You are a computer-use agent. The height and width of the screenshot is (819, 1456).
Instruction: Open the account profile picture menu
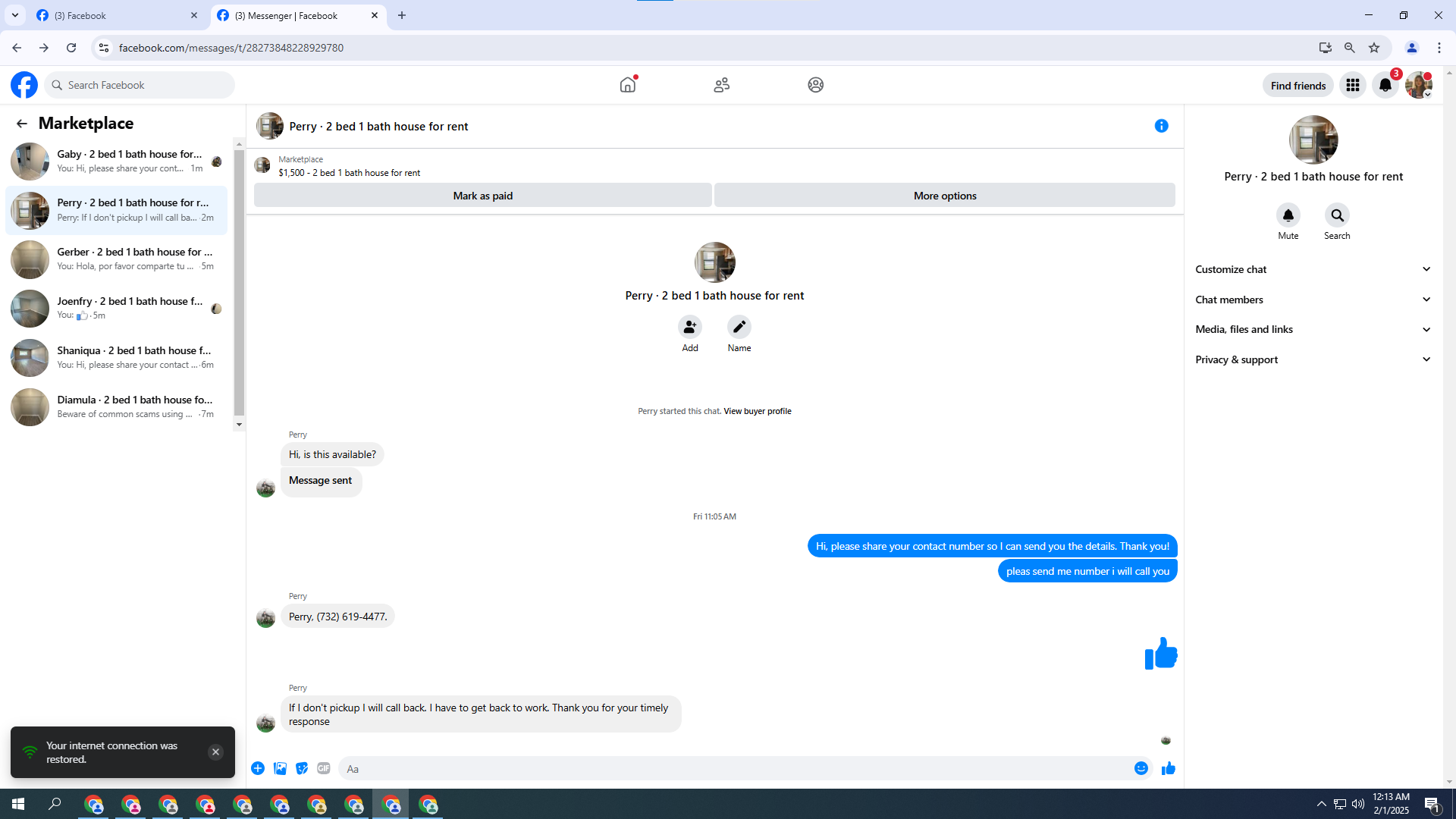point(1419,85)
